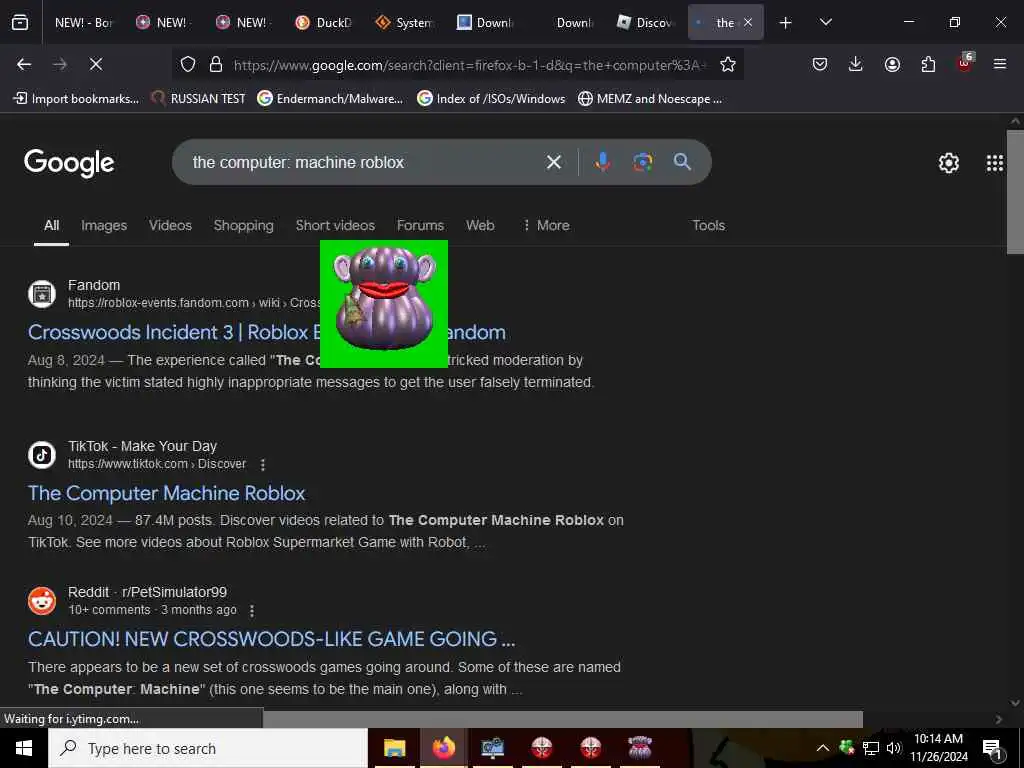Image resolution: width=1024 pixels, height=768 pixels.
Task: Switch to the System browser tab
Action: pos(404,22)
